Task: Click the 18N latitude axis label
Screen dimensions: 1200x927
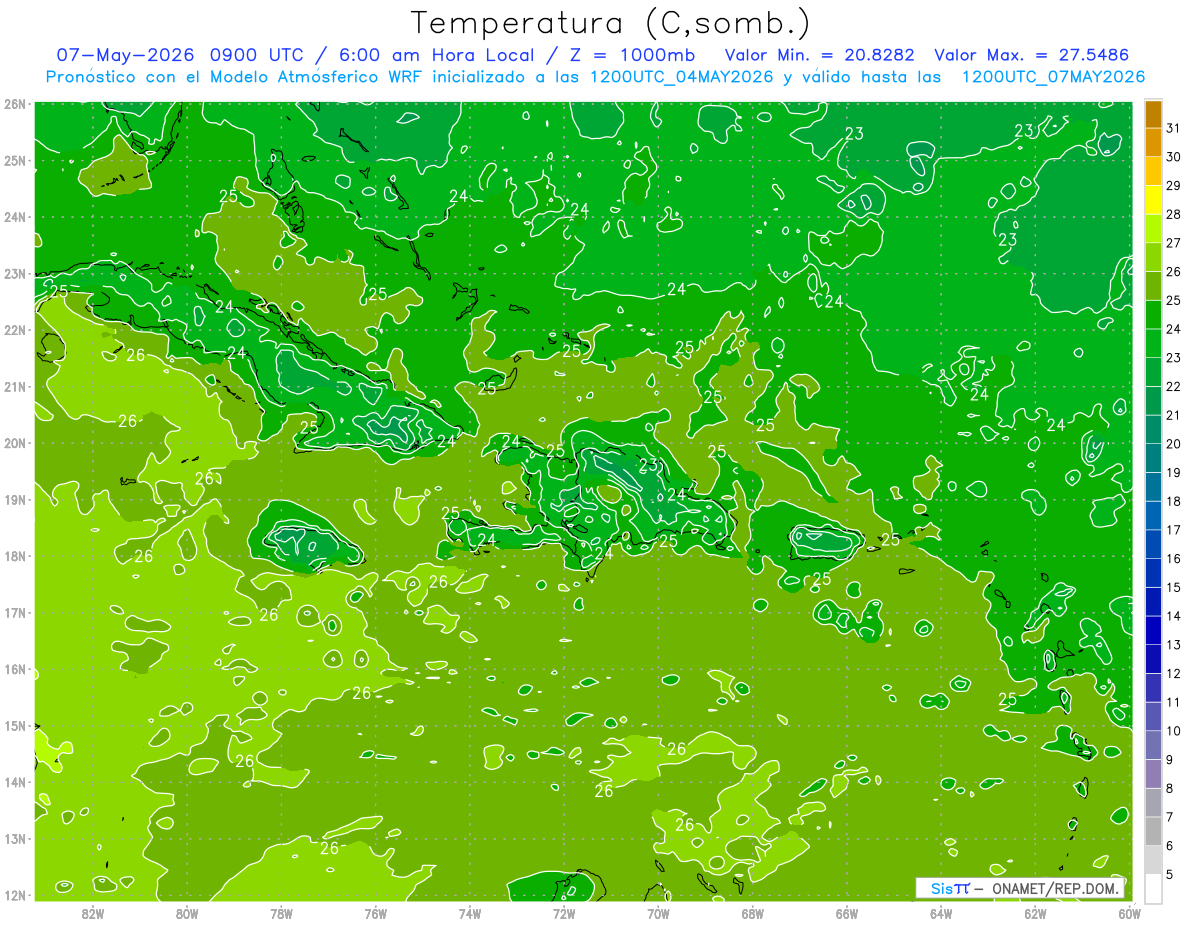Action: pos(14,556)
